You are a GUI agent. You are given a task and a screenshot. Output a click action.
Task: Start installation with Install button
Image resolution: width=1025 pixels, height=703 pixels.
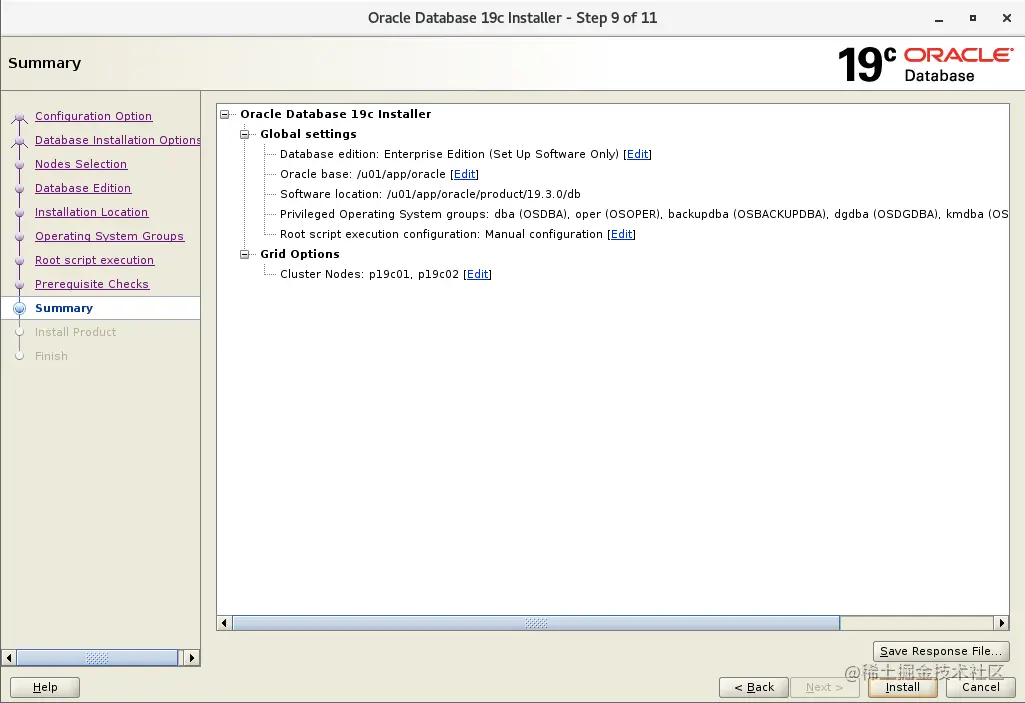903,687
